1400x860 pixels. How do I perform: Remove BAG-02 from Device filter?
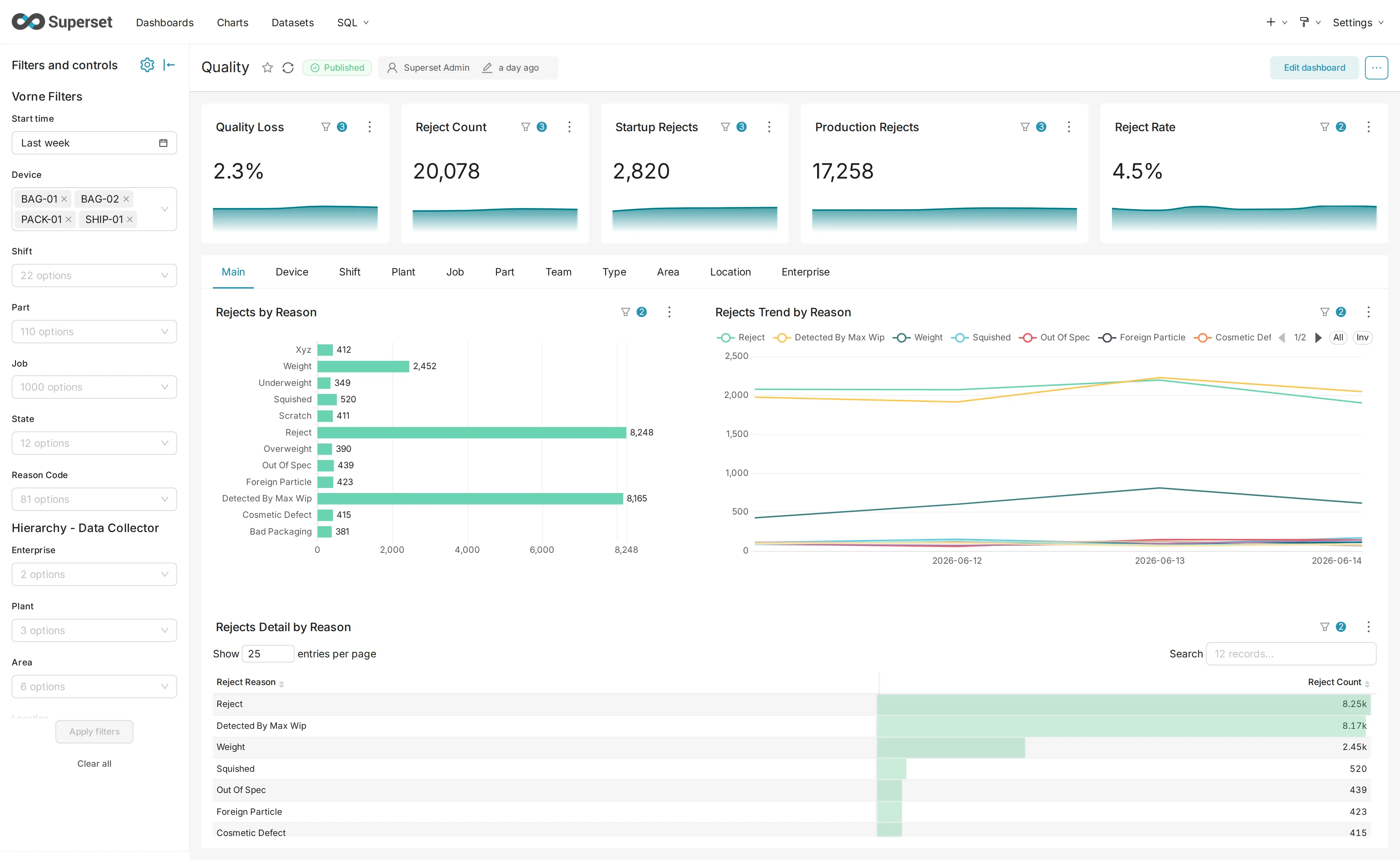[x=126, y=199]
